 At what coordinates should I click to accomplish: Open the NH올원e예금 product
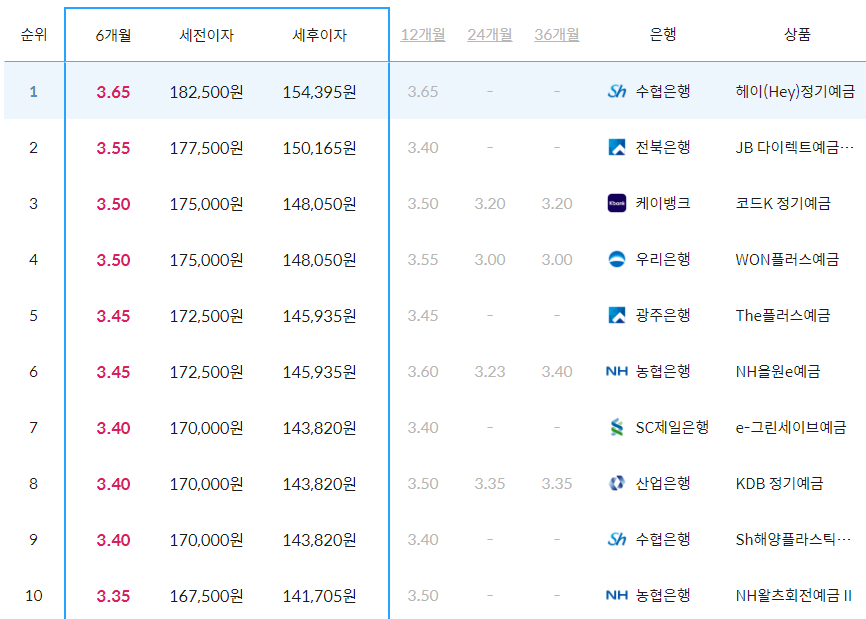(778, 371)
